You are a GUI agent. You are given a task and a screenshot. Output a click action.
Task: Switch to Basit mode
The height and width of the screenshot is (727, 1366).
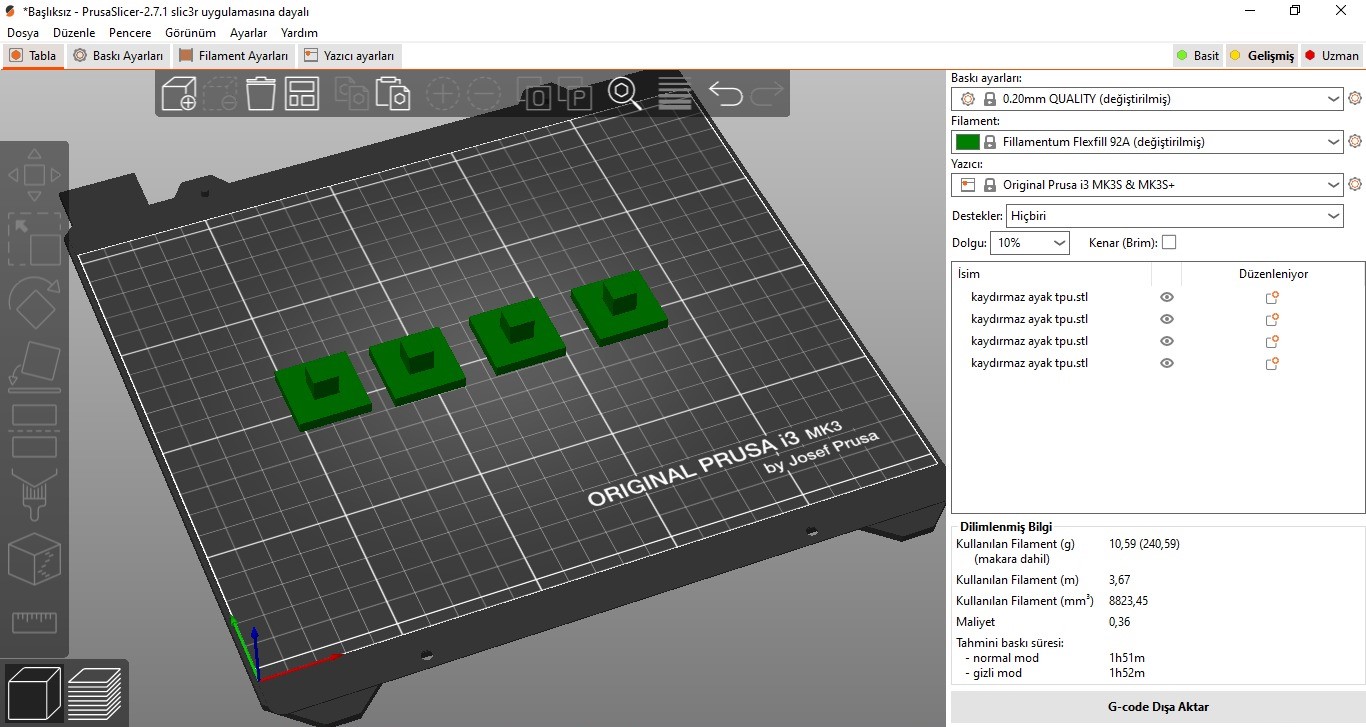1197,55
